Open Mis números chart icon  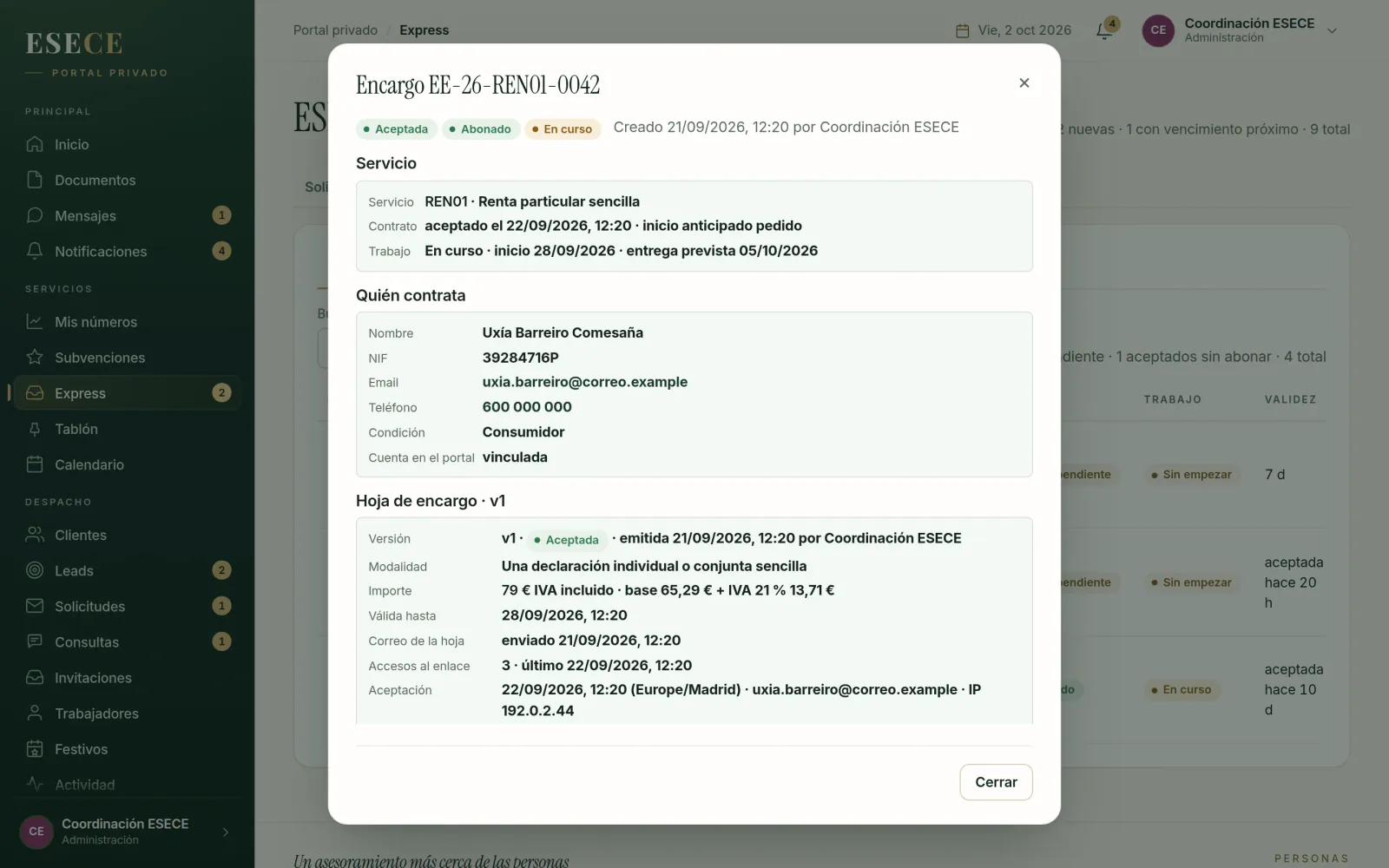(x=35, y=322)
